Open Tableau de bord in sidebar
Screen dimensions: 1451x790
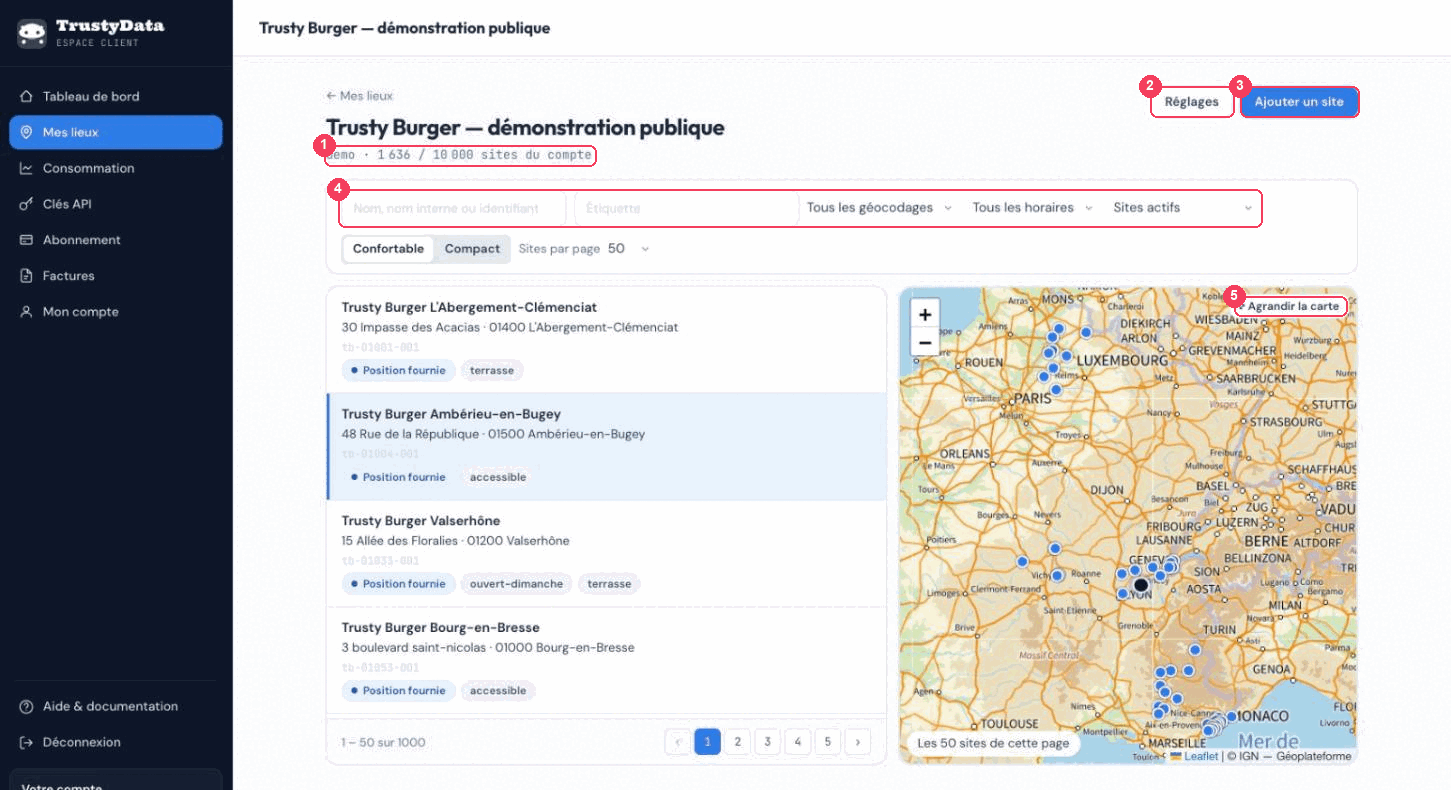[116, 96]
